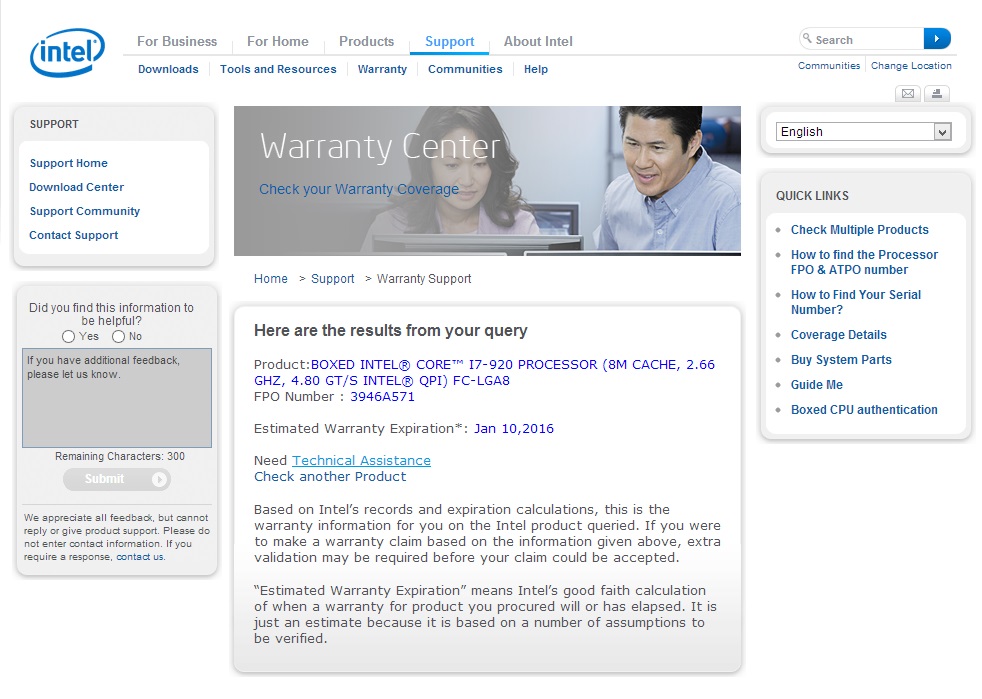Click the expiration date Jan 10,2016
This screenshot has height=699, width=982.
tap(514, 428)
